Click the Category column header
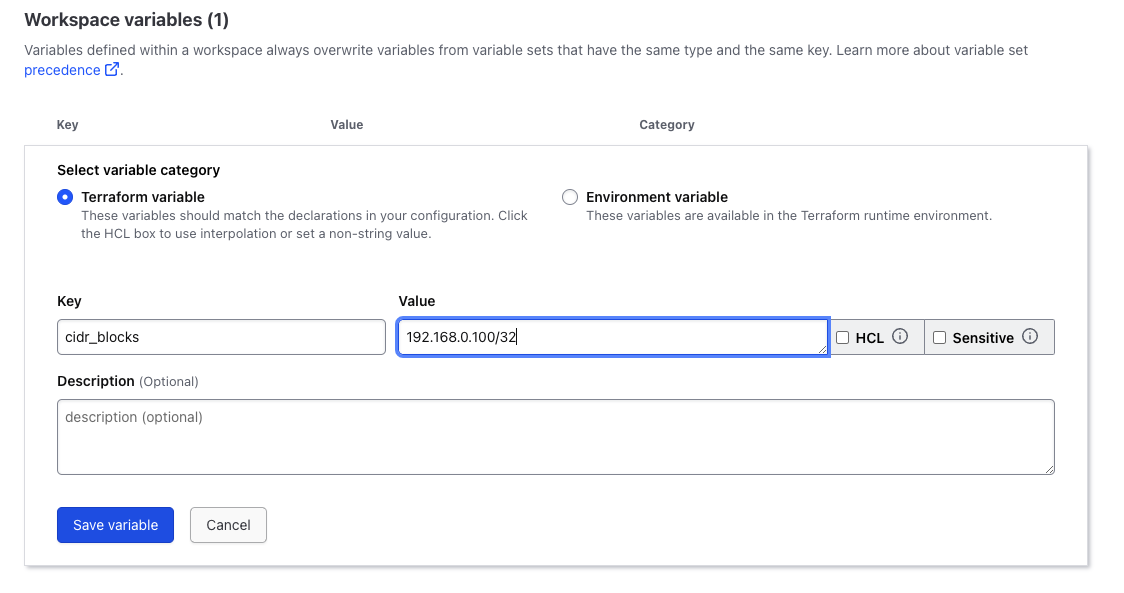The image size is (1124, 593). click(667, 125)
